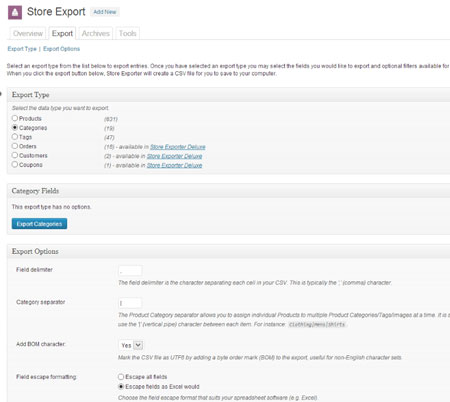The image size is (450, 402).
Task: Click the 'Add BOM character' label
Action: pos(41,344)
